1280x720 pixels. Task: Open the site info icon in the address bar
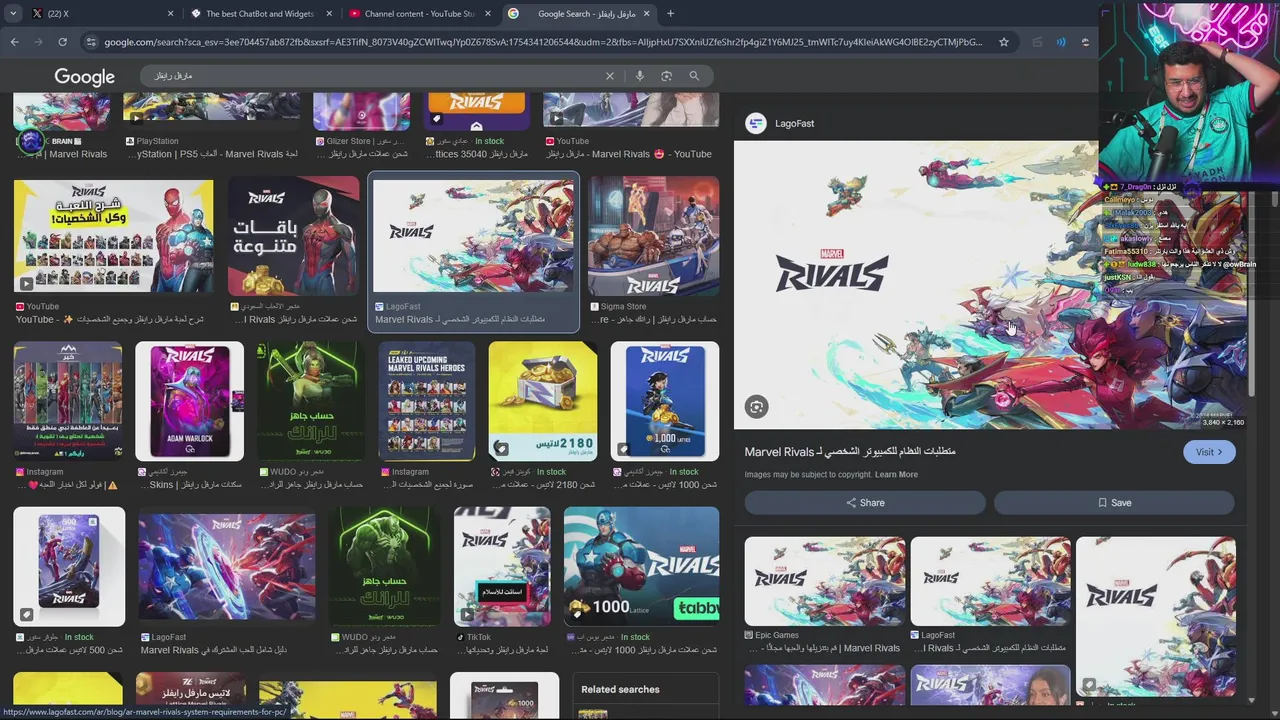click(x=91, y=42)
